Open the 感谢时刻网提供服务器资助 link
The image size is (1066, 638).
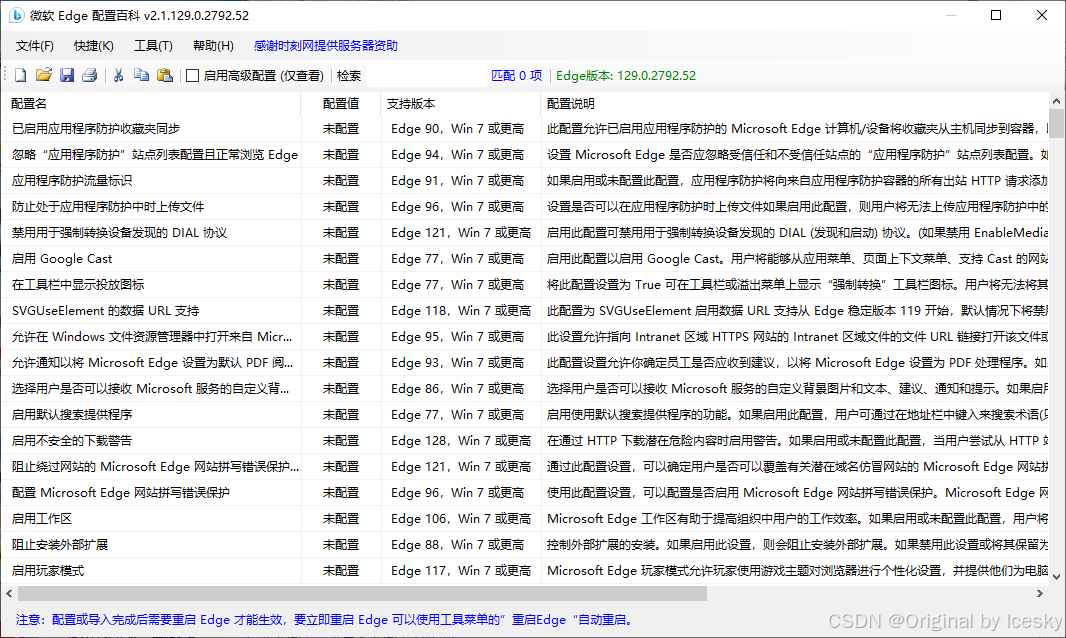coord(326,46)
